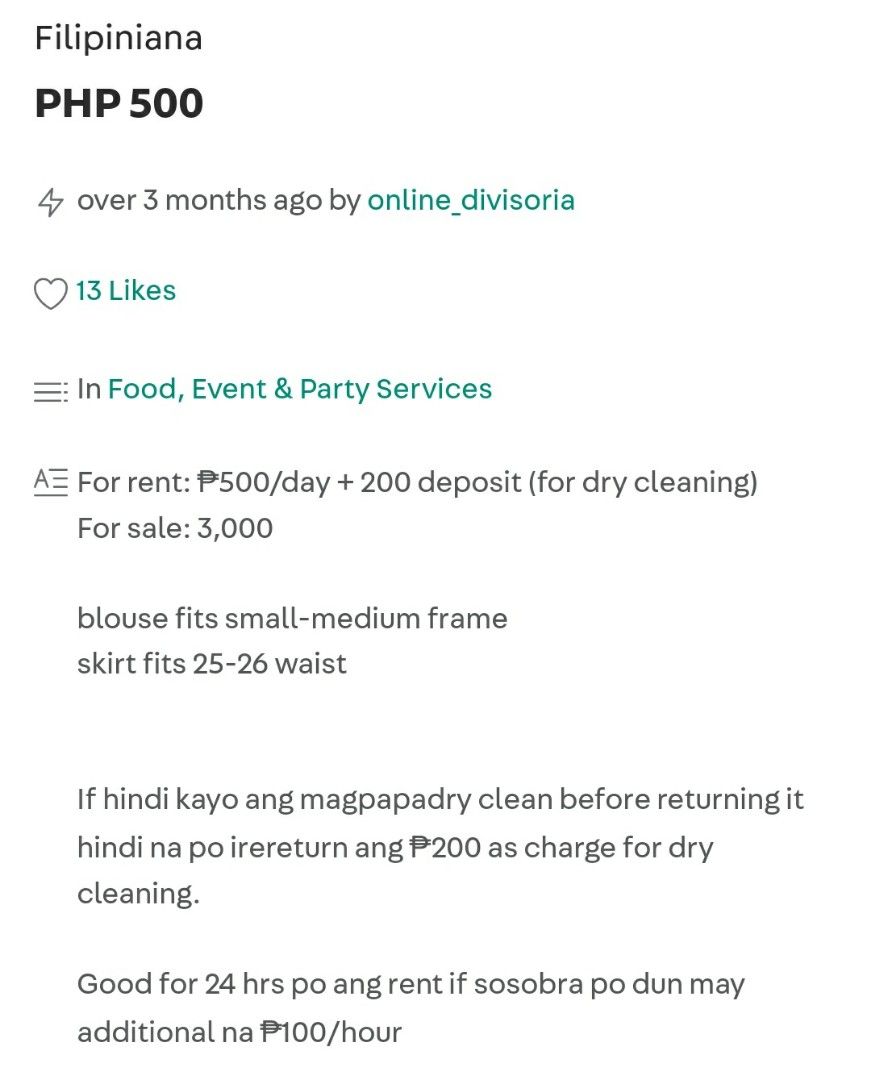Tap the heart icon to like listing
Viewport: 871px width, 1080px height.
pyautogui.click(x=50, y=293)
